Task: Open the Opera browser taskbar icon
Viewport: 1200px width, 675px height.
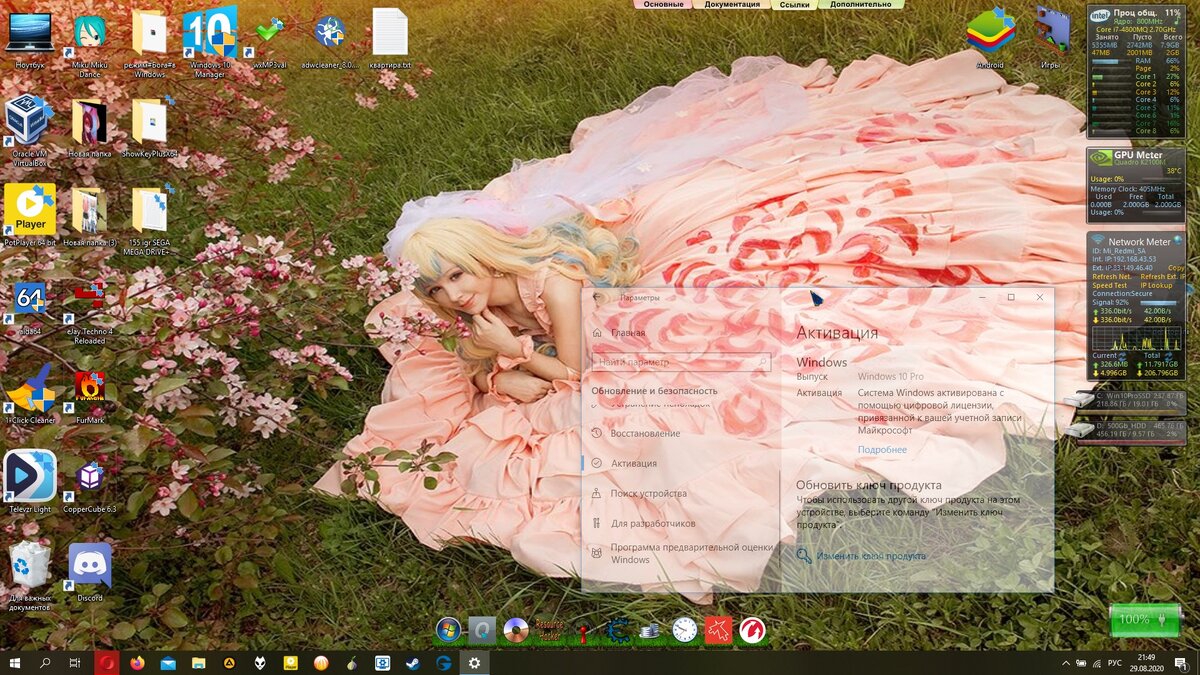Action: coord(107,662)
